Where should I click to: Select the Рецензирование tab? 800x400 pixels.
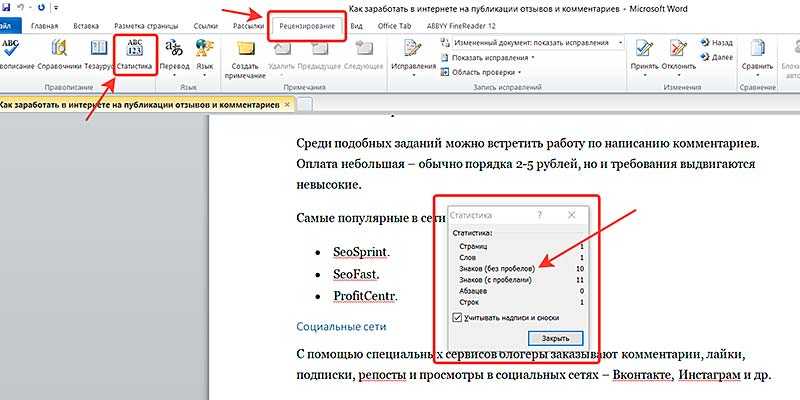pos(309,26)
